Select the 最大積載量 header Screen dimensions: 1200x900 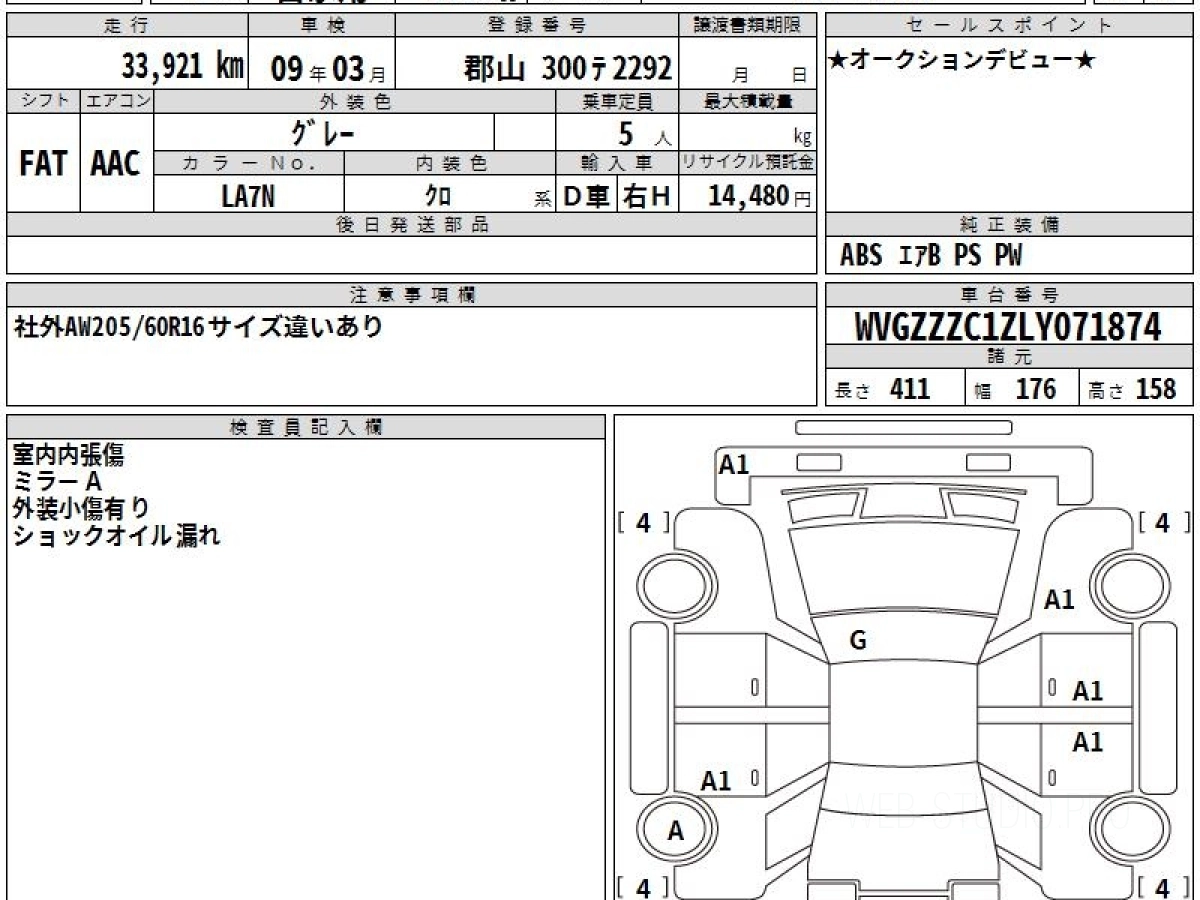coord(747,101)
